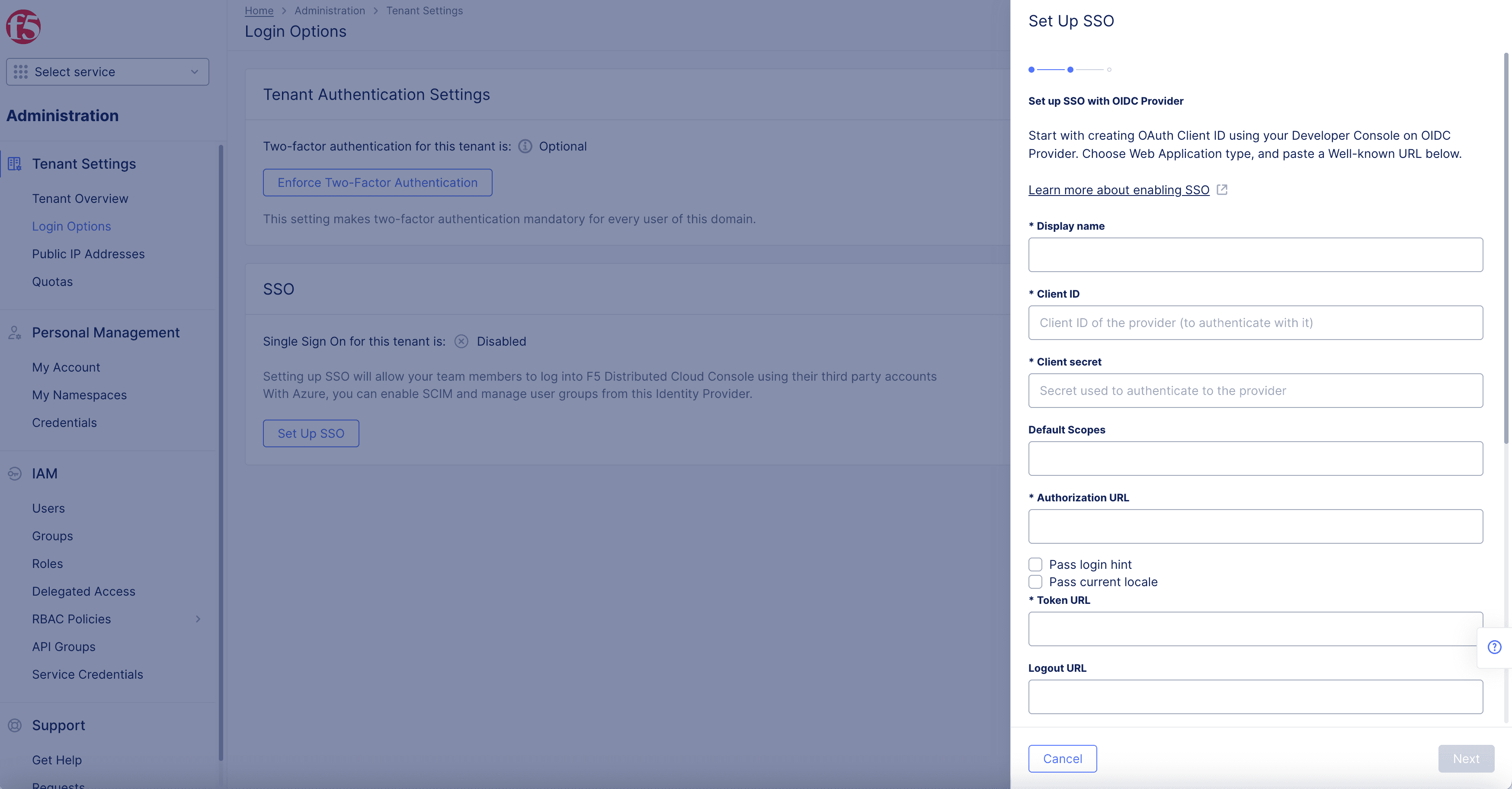This screenshot has height=789, width=1512.
Task: Click the Support section heading
Action: [x=58, y=725]
